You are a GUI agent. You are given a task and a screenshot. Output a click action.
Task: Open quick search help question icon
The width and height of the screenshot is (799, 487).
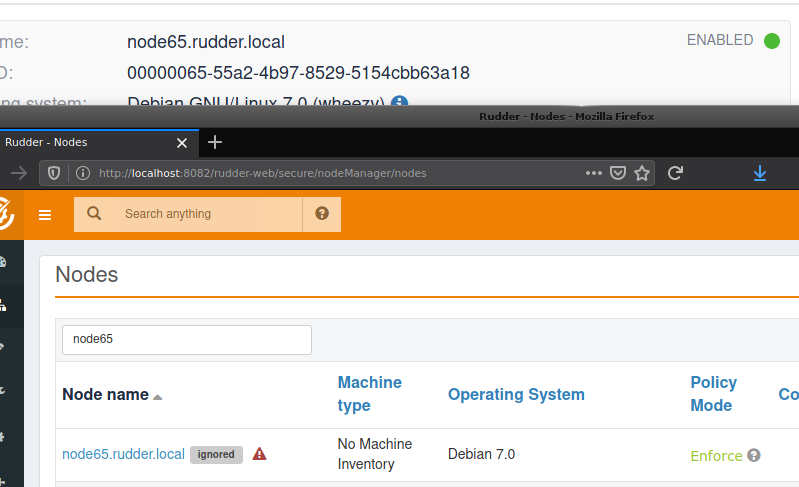point(322,214)
